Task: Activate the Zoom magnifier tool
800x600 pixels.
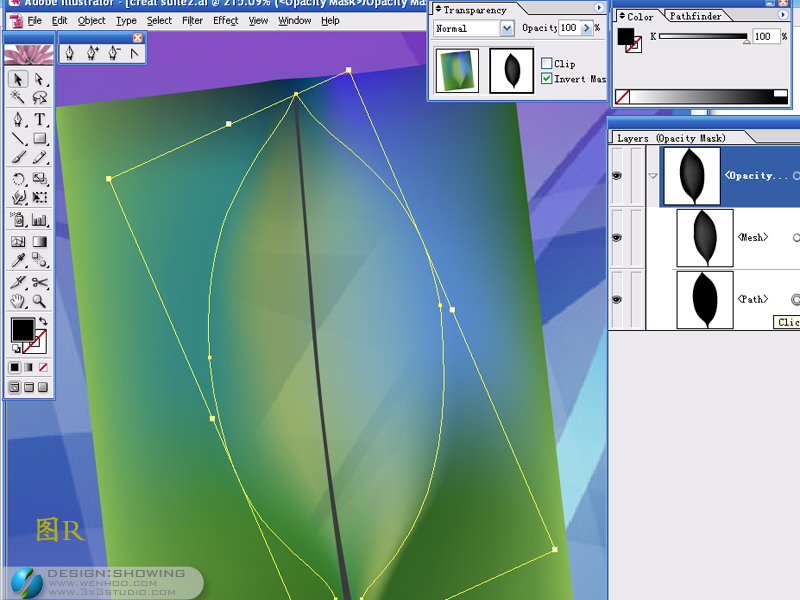Action: 40,301
